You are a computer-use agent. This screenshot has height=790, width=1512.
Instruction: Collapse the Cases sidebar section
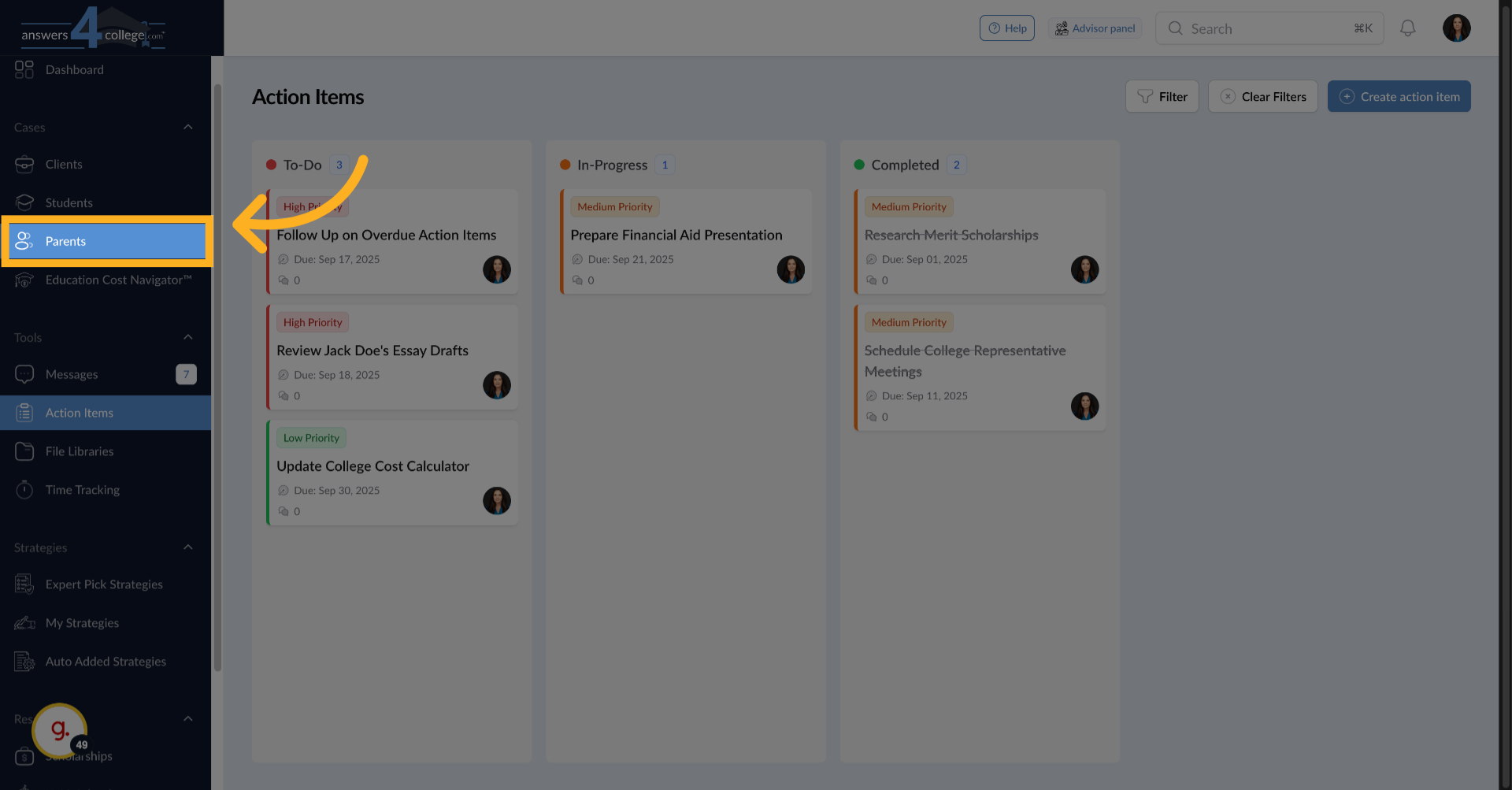[x=188, y=127]
